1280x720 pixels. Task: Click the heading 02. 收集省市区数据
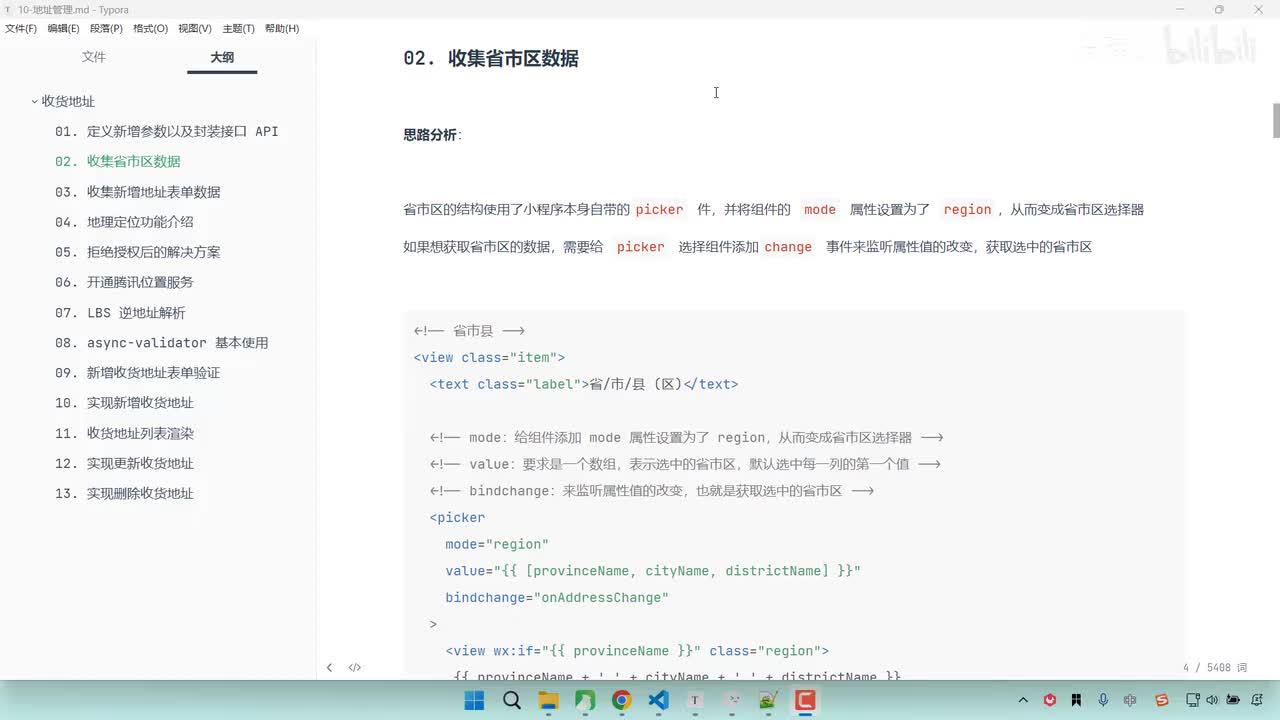[491, 58]
